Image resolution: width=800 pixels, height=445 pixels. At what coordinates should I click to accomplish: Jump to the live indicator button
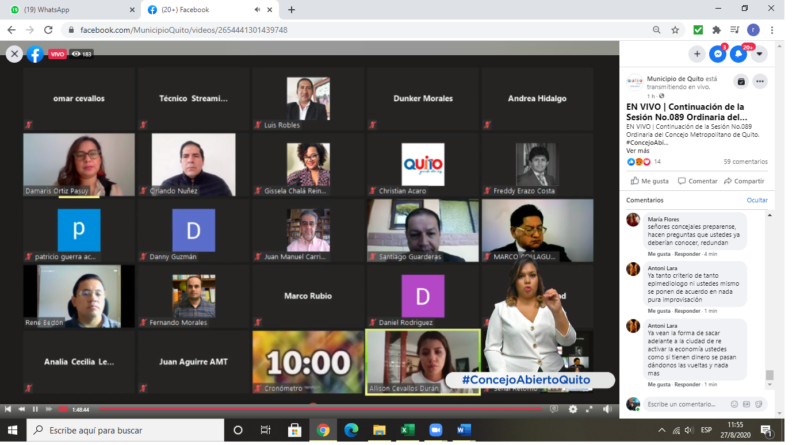click(x=63, y=409)
